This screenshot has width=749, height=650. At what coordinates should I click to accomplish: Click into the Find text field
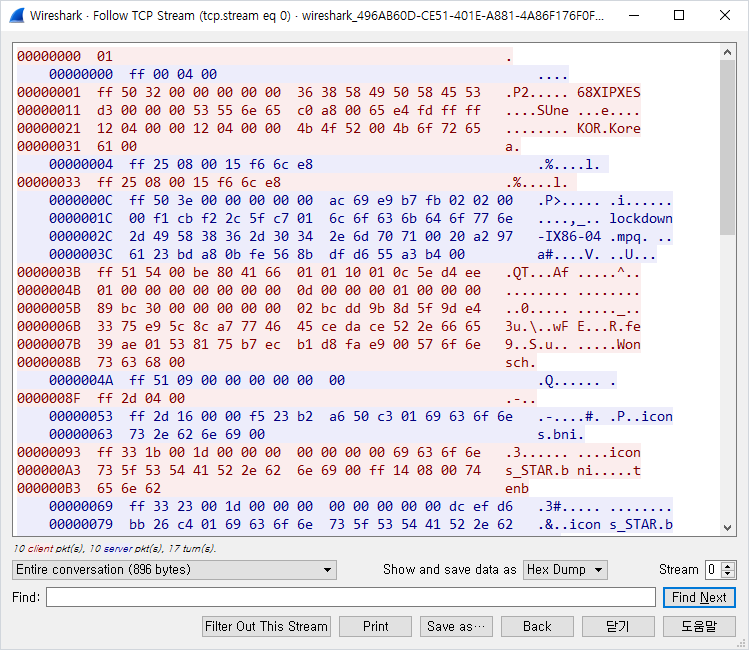click(351, 597)
